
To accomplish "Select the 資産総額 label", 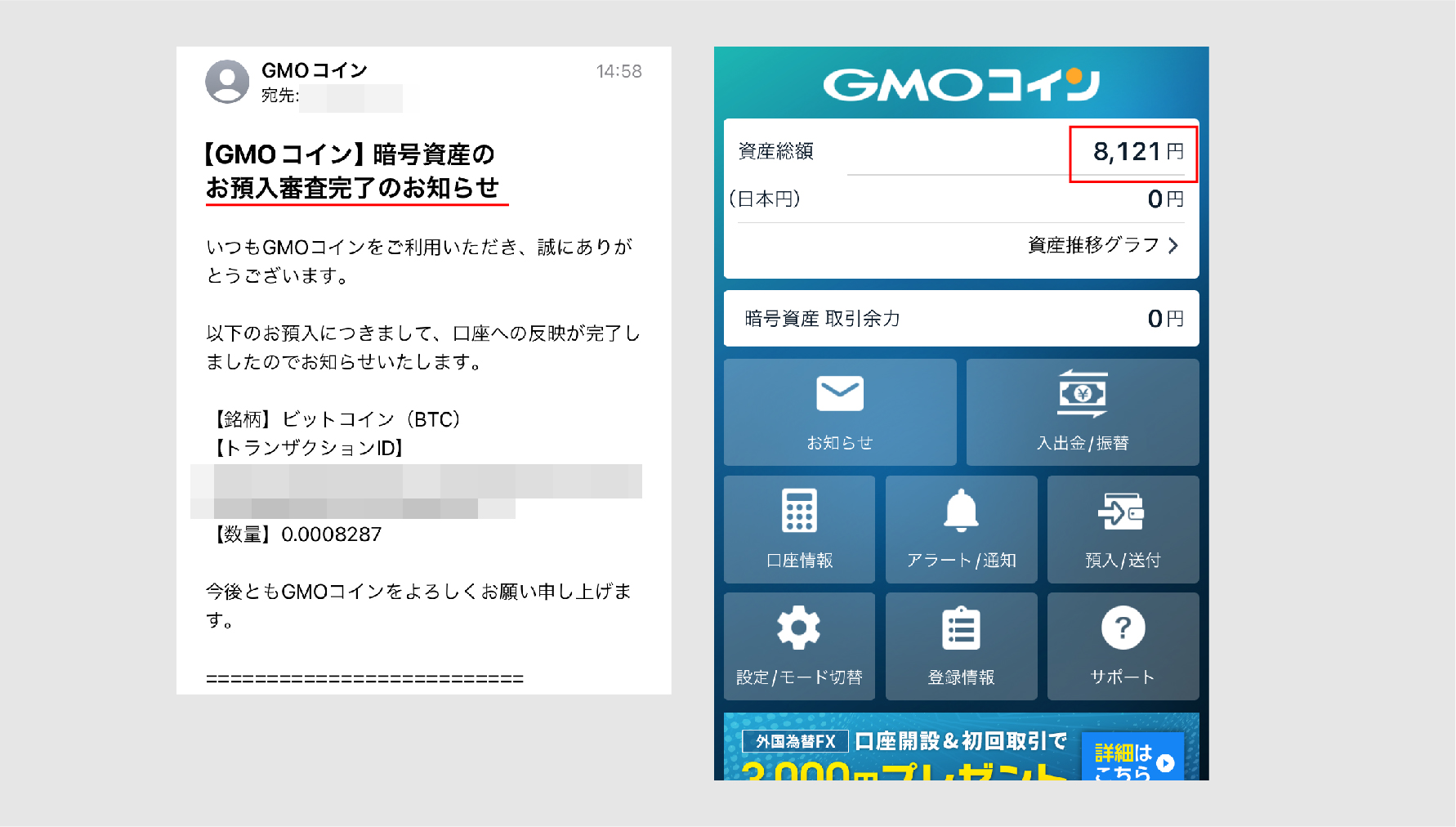I will coord(775,151).
